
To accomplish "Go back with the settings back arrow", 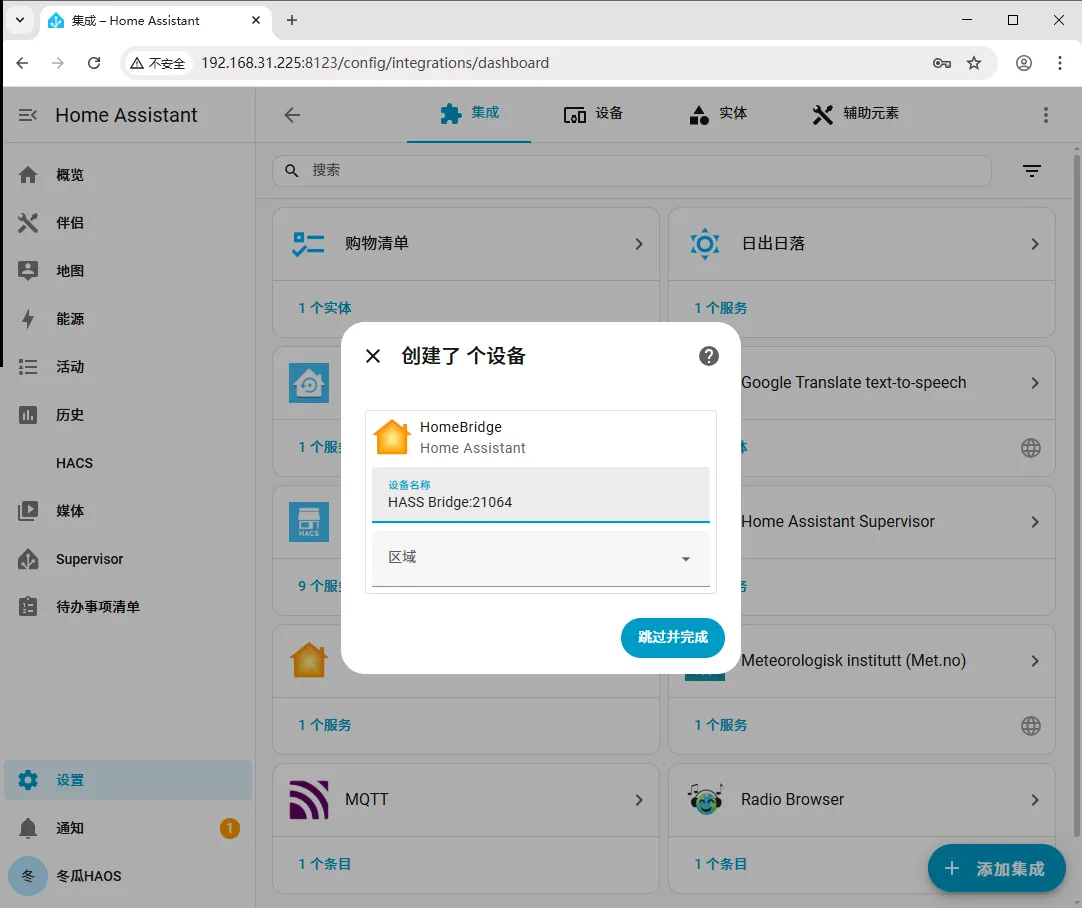I will point(293,115).
